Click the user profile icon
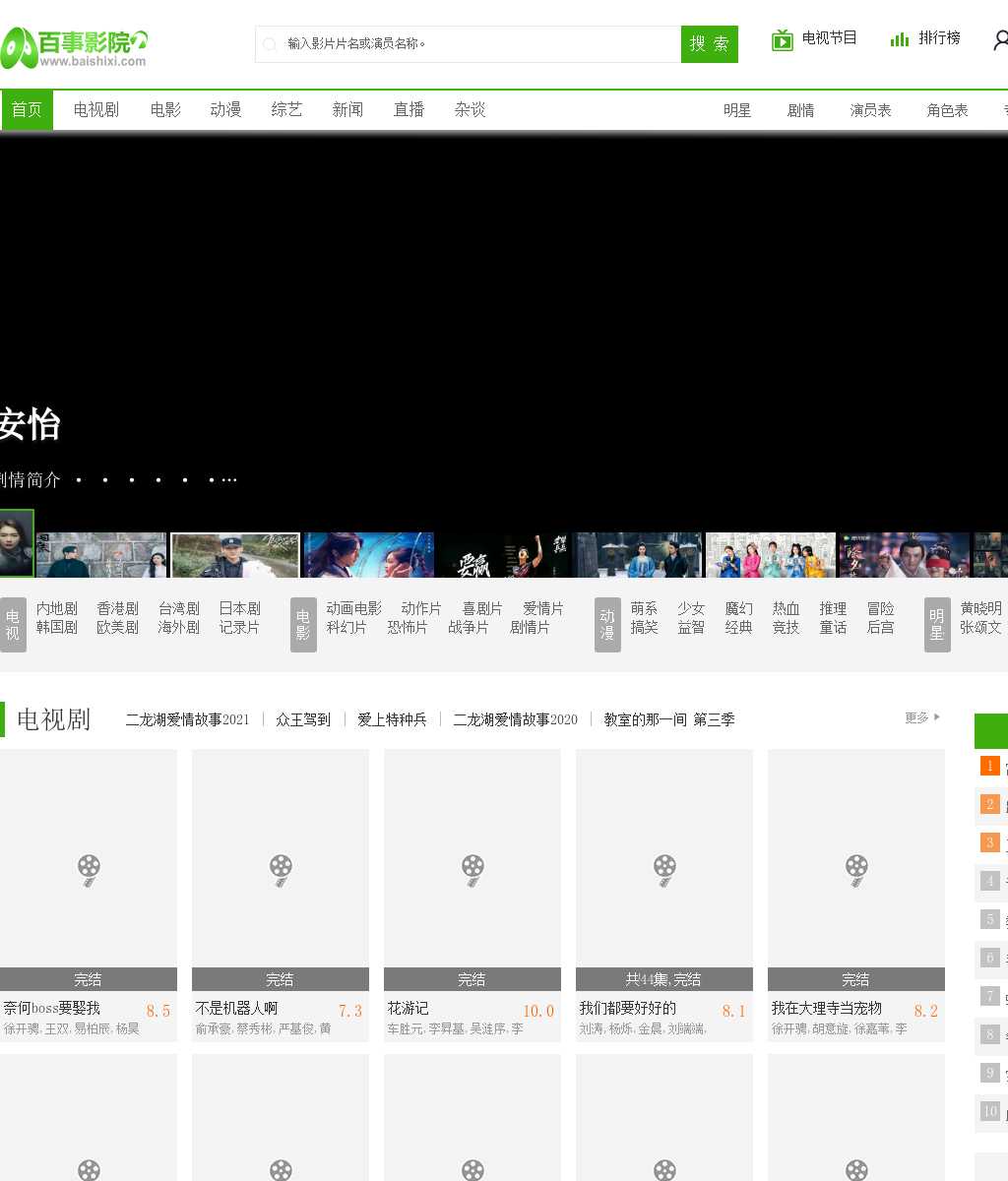Screen dimensions: 1008x1181 point(1000,40)
